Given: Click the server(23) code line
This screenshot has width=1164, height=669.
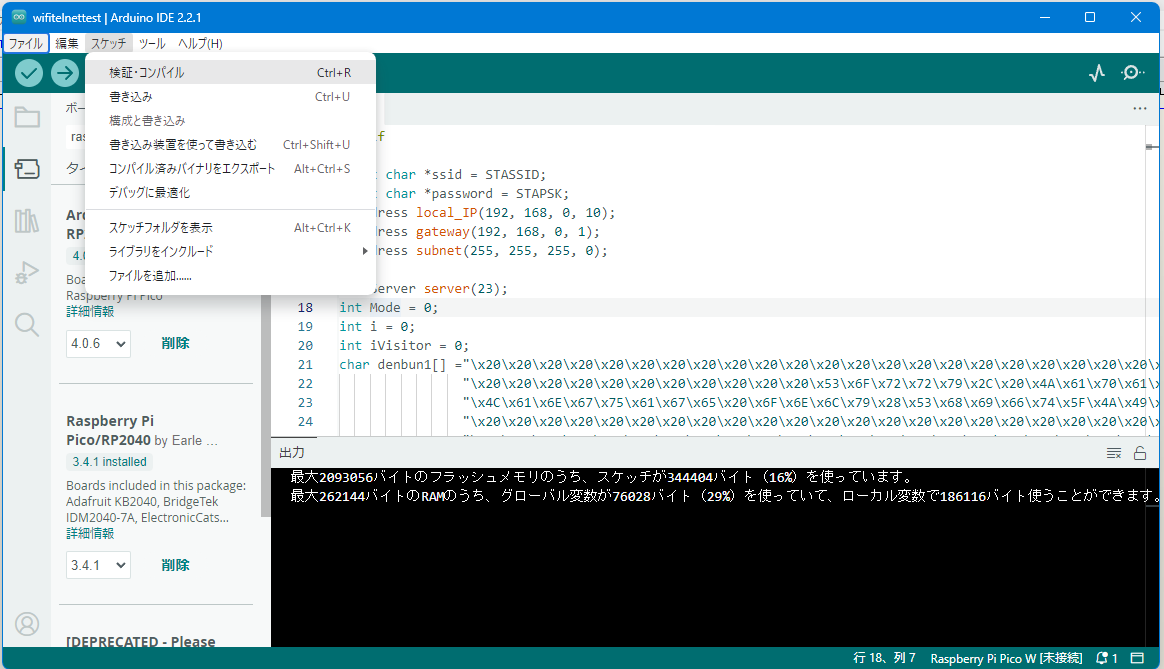Looking at the screenshot, I should coord(442,289).
